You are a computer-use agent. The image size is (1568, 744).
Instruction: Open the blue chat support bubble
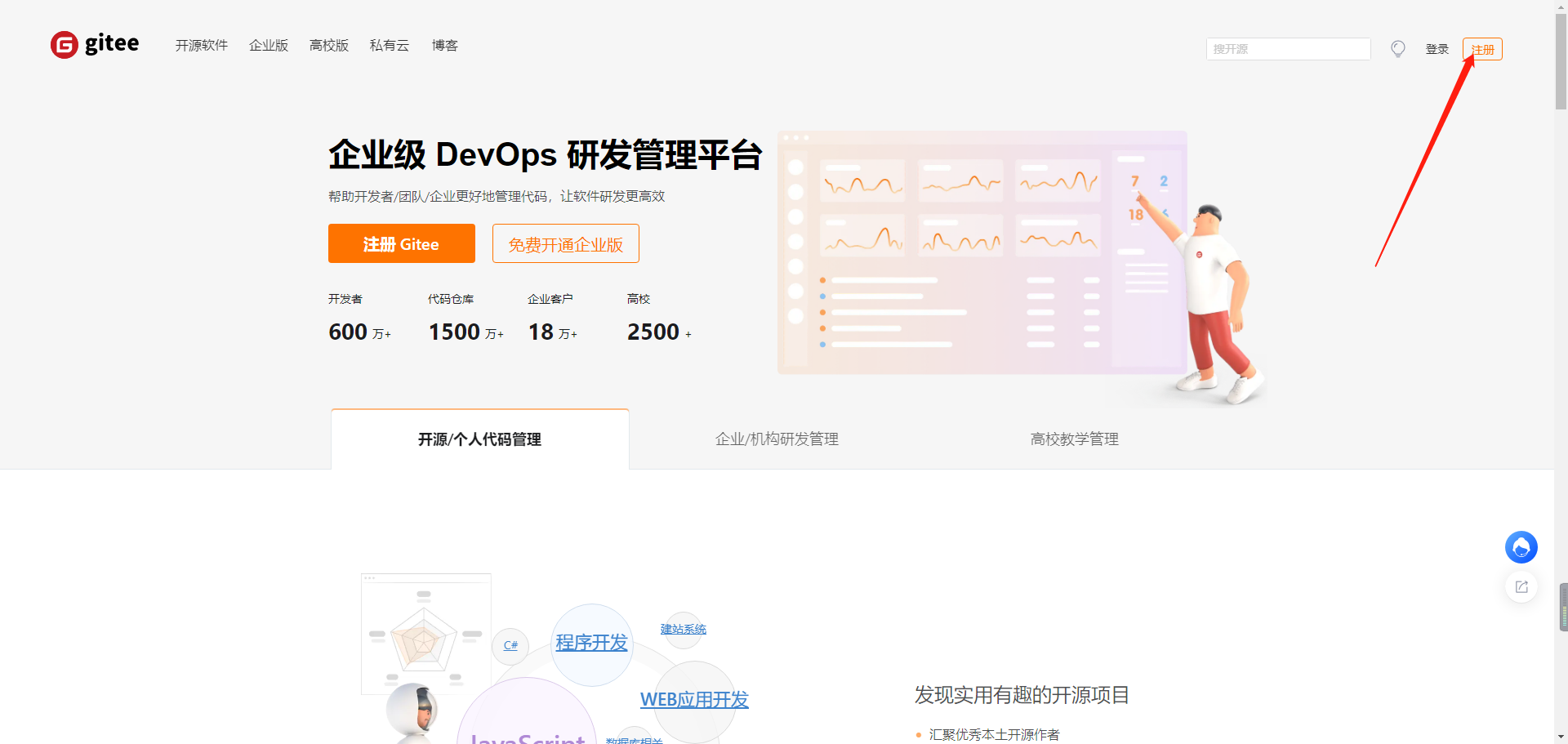(x=1521, y=547)
